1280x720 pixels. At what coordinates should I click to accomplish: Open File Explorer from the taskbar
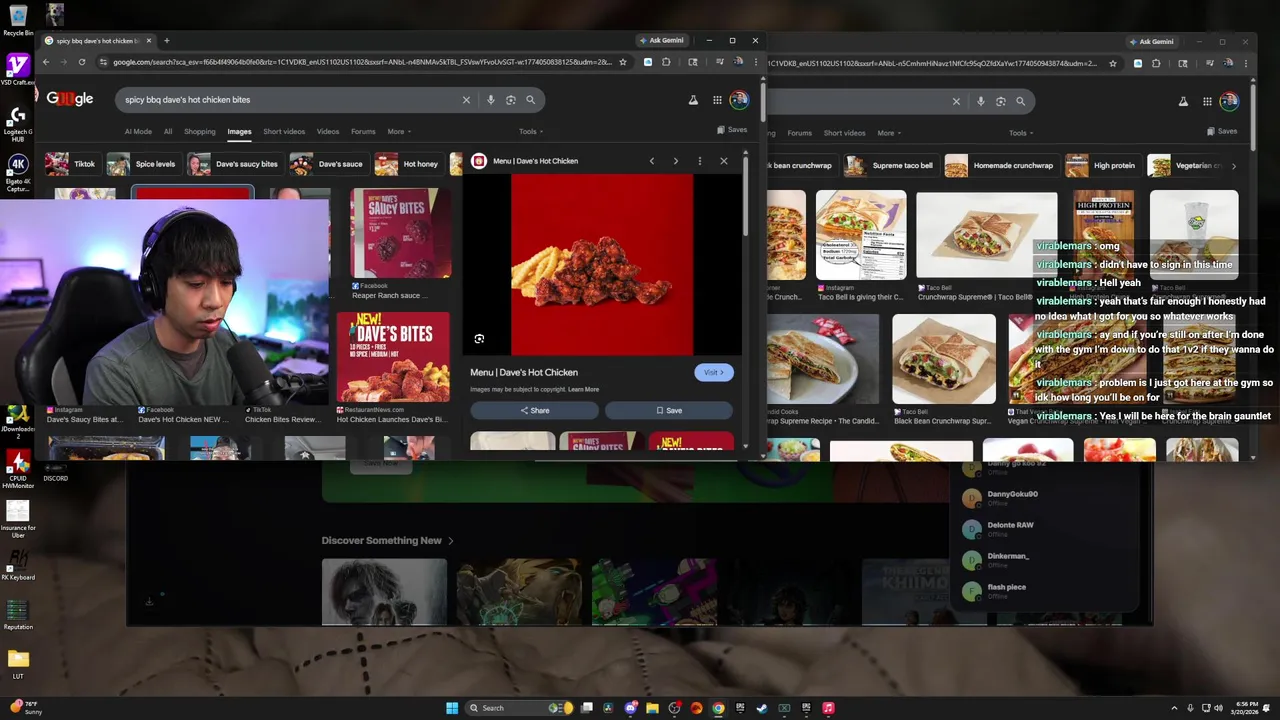[652, 708]
